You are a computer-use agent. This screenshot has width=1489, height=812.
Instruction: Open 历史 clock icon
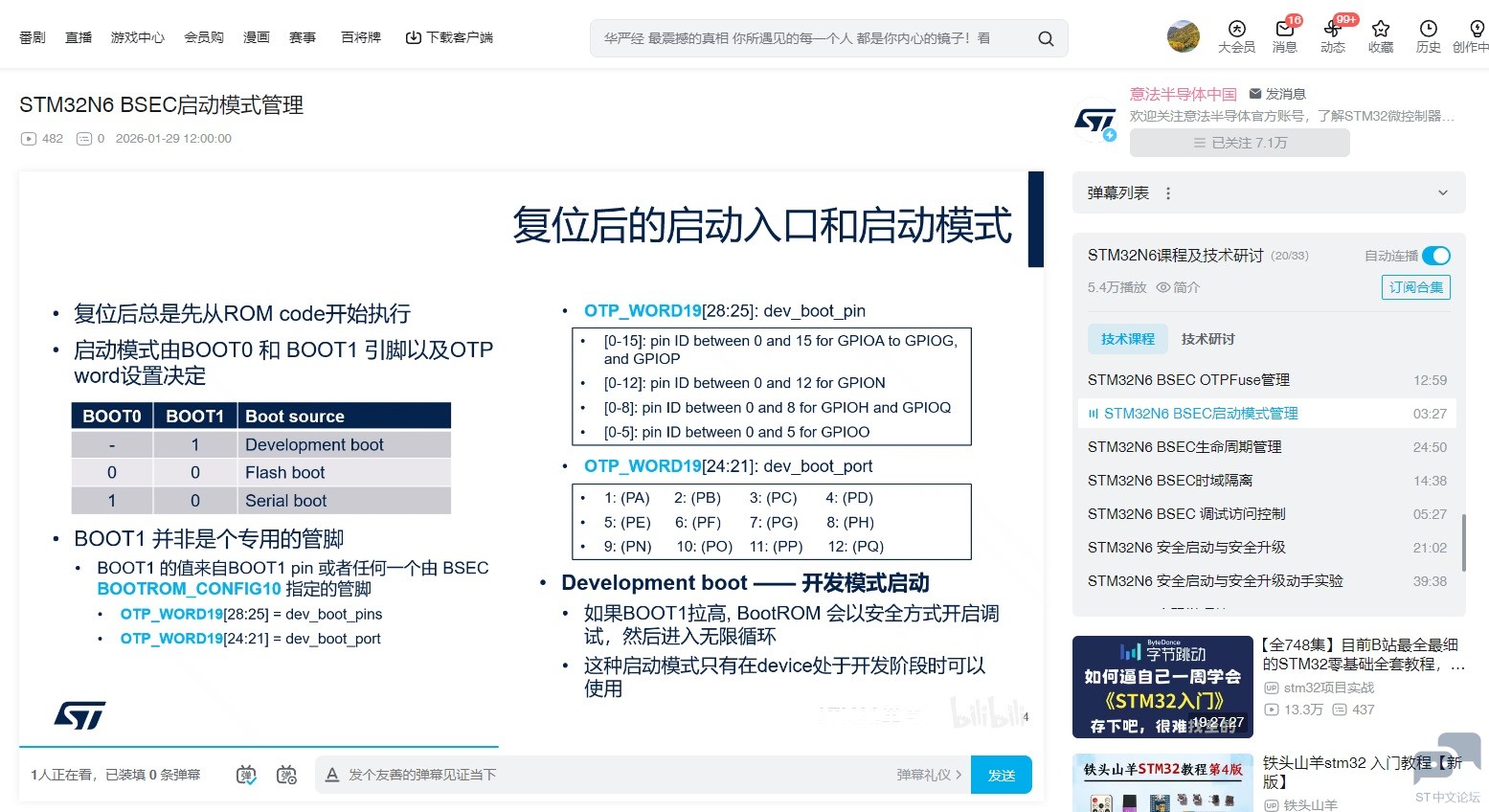[1429, 29]
